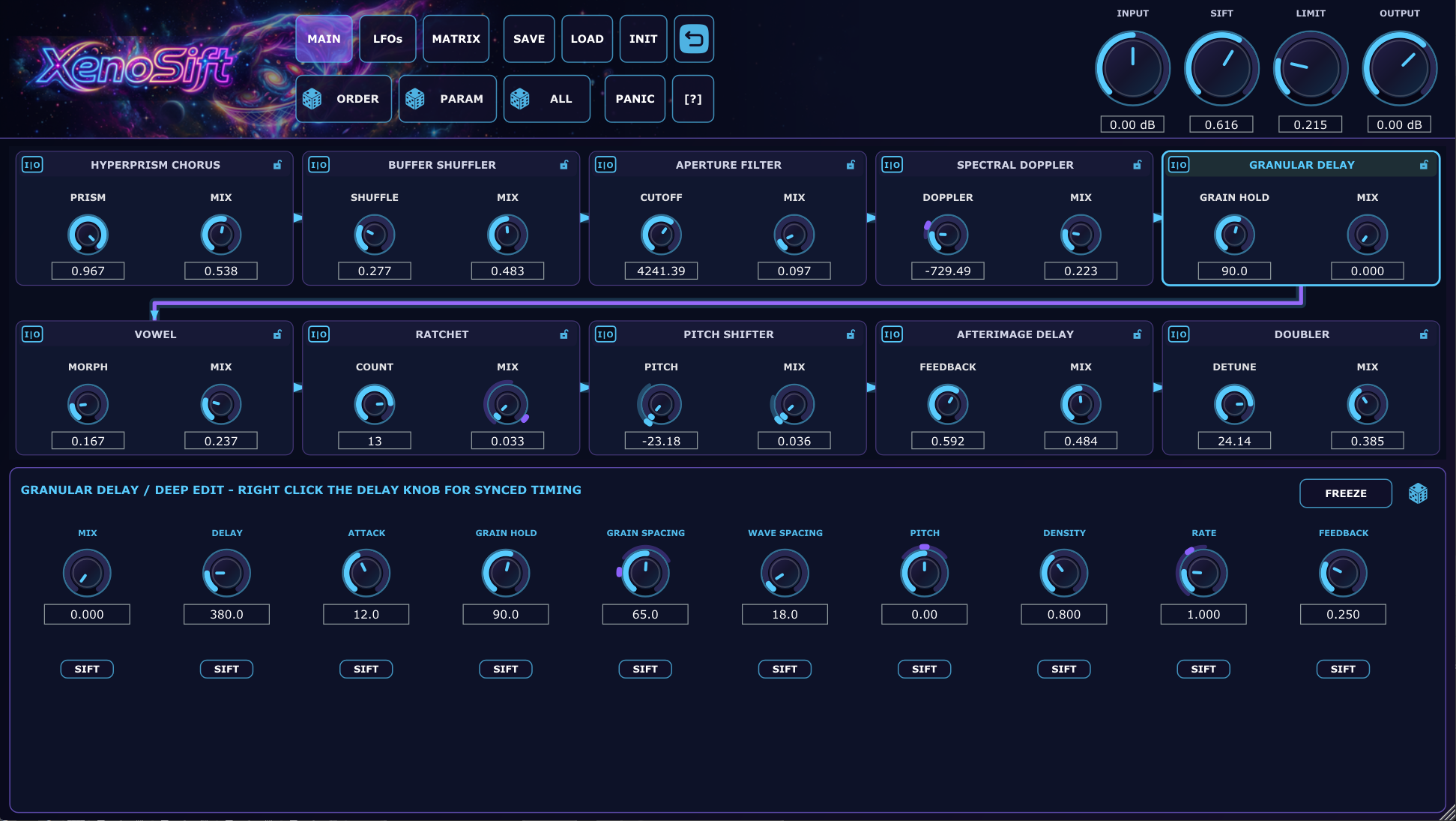Switch to the MAIN tab
1456x821 pixels.
point(324,39)
